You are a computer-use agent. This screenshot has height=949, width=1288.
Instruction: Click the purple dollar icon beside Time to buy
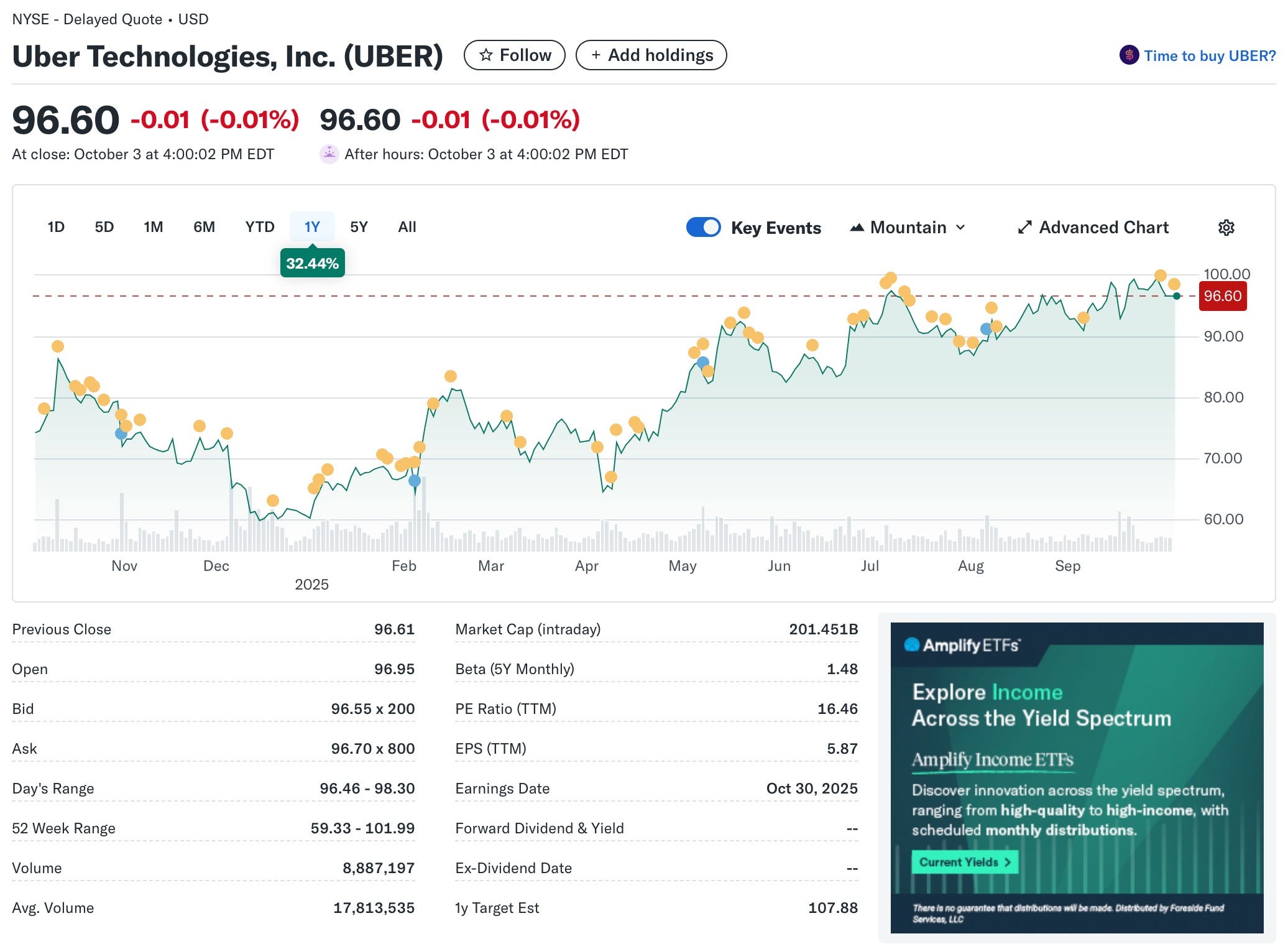1129,55
